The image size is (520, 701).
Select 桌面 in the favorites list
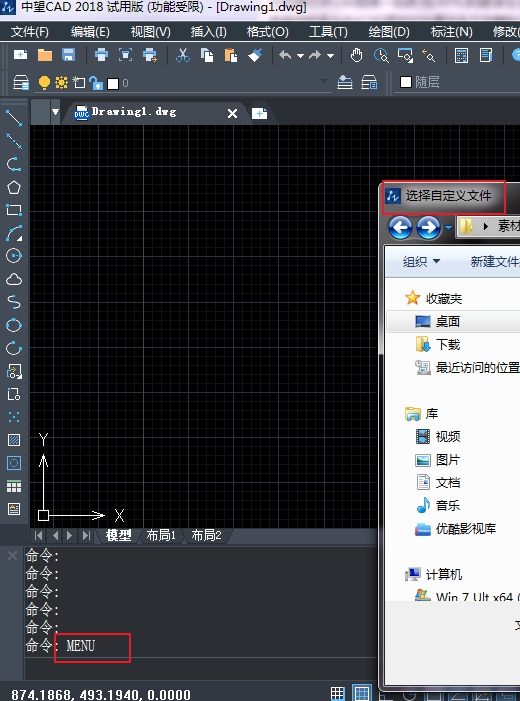447,321
